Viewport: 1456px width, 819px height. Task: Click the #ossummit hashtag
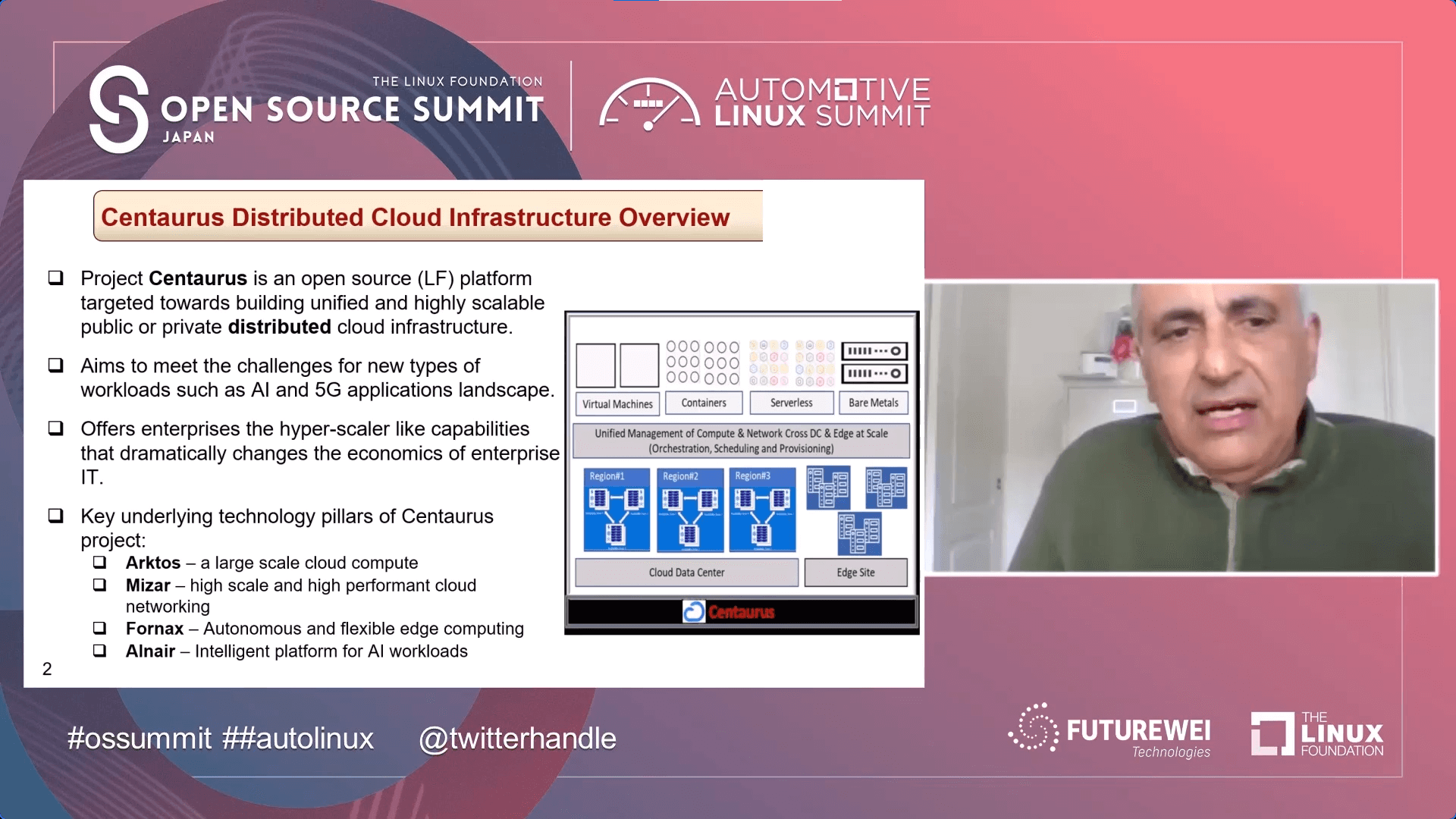pos(140,739)
